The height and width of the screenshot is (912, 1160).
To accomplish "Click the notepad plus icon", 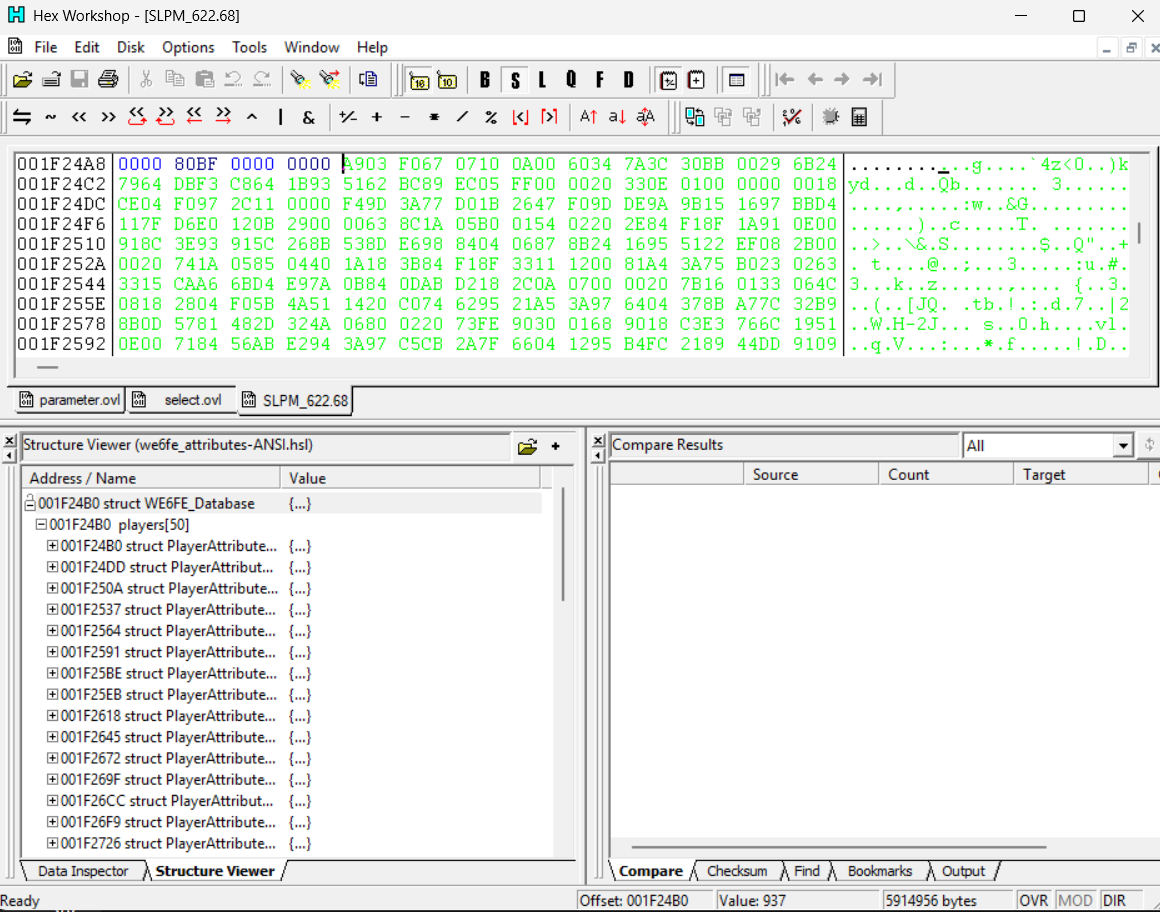I will coord(696,80).
